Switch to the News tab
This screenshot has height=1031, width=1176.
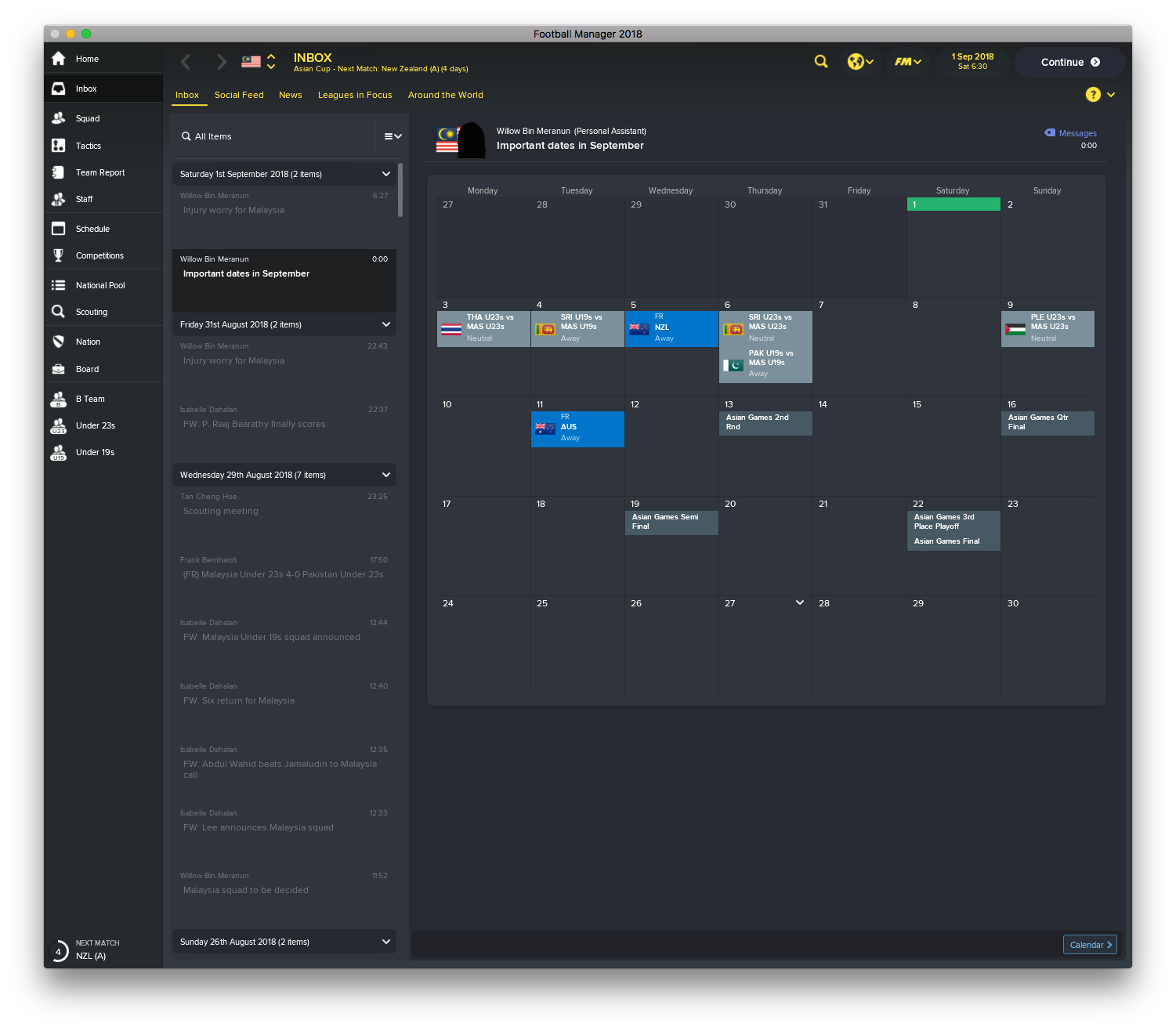tap(291, 95)
